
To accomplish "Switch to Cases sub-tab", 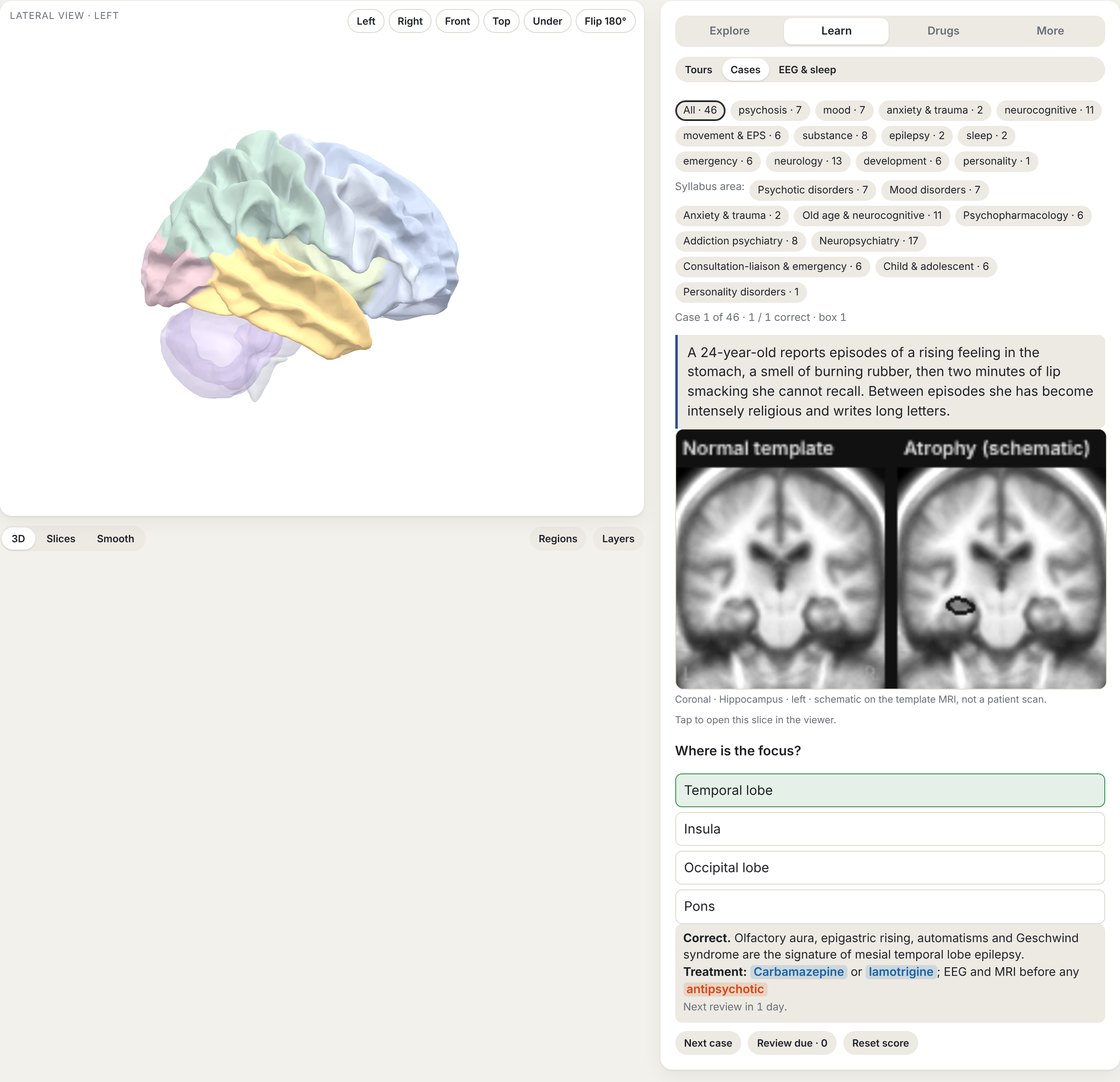I will pos(745,70).
